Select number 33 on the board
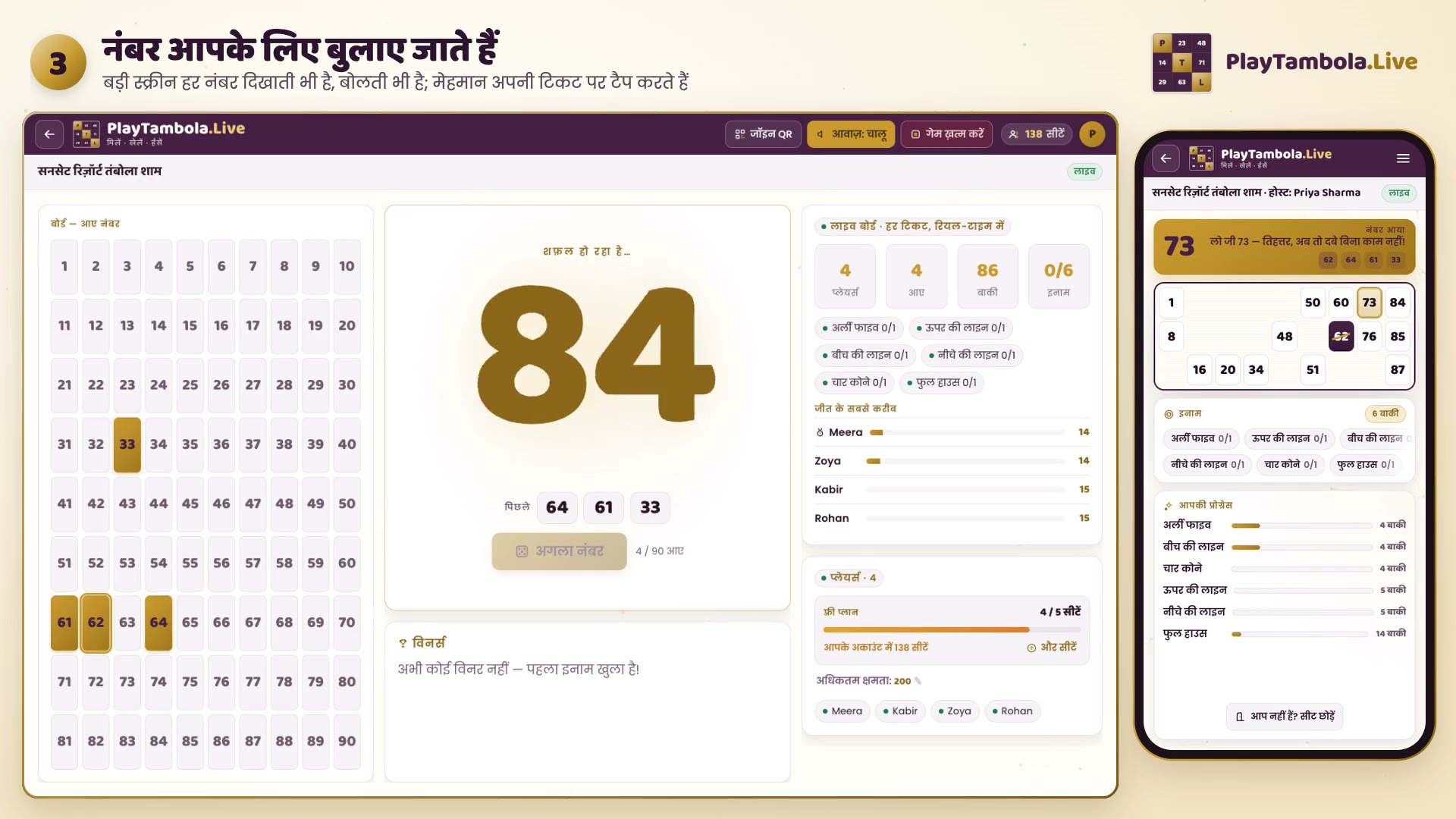 [127, 444]
